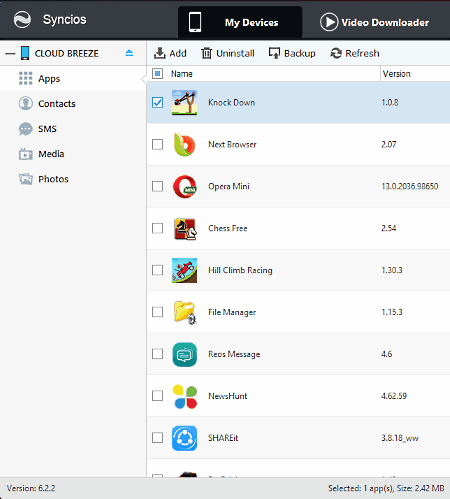
Task: Click the Photos pictures icon
Action: (x=26, y=179)
